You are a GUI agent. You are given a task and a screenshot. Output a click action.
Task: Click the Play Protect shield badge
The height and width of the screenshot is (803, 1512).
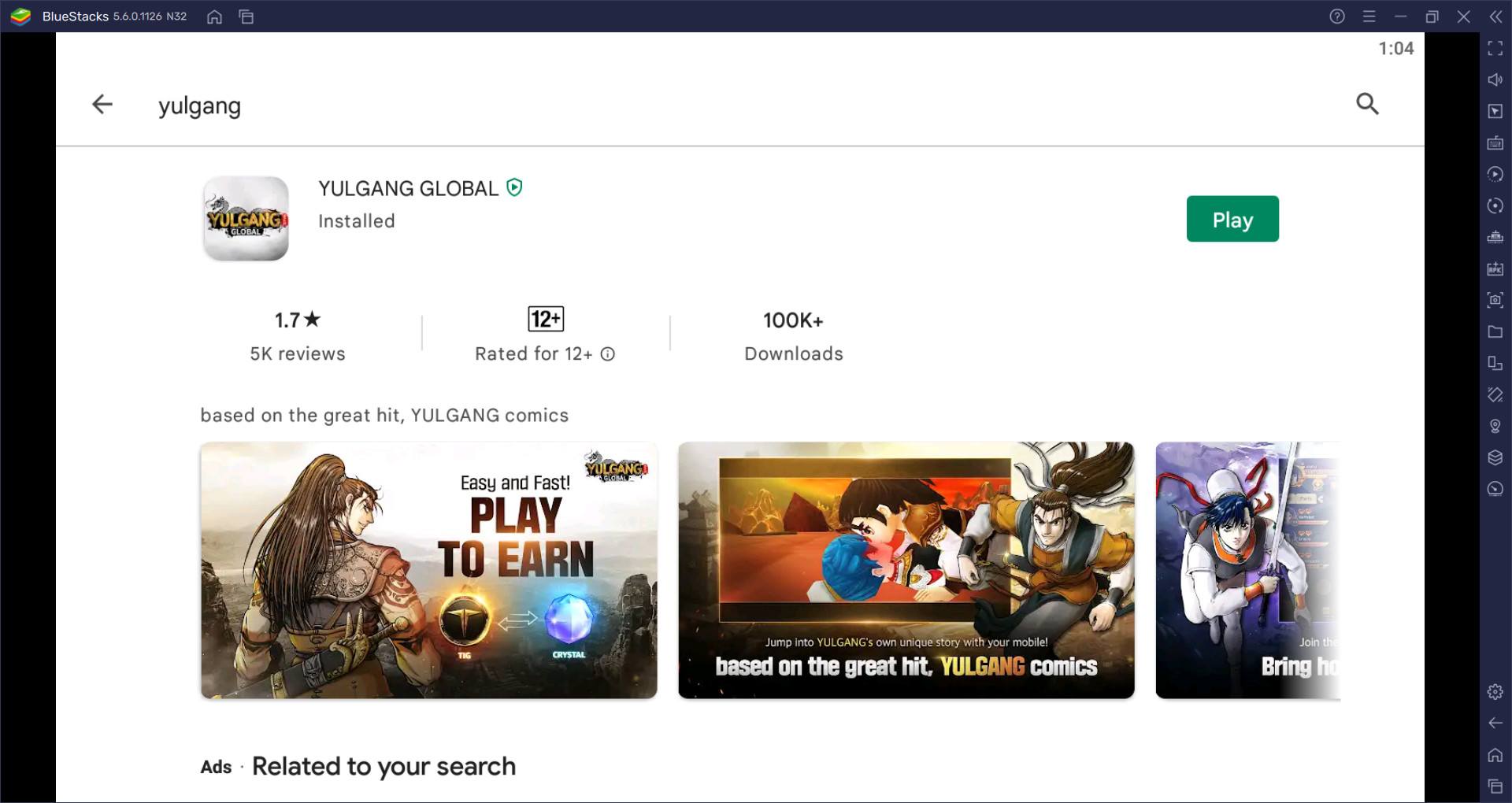(x=514, y=187)
